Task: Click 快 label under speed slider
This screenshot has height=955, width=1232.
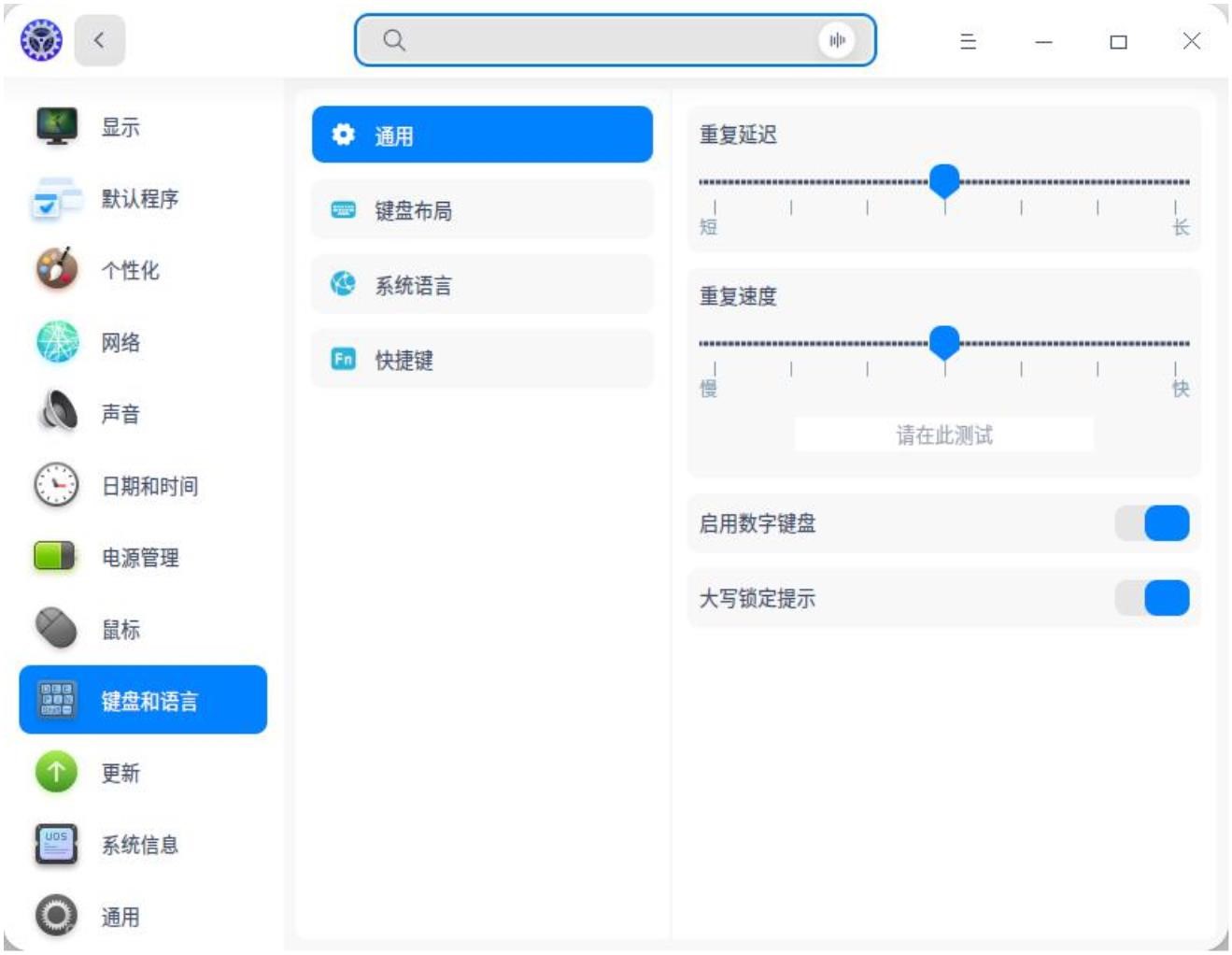Action: pos(1181,389)
